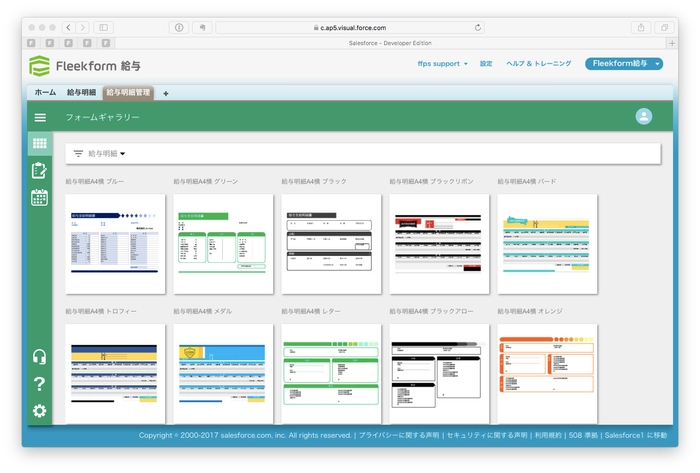This screenshot has height=473, width=700.
Task: Open the 設定 link
Action: (486, 64)
